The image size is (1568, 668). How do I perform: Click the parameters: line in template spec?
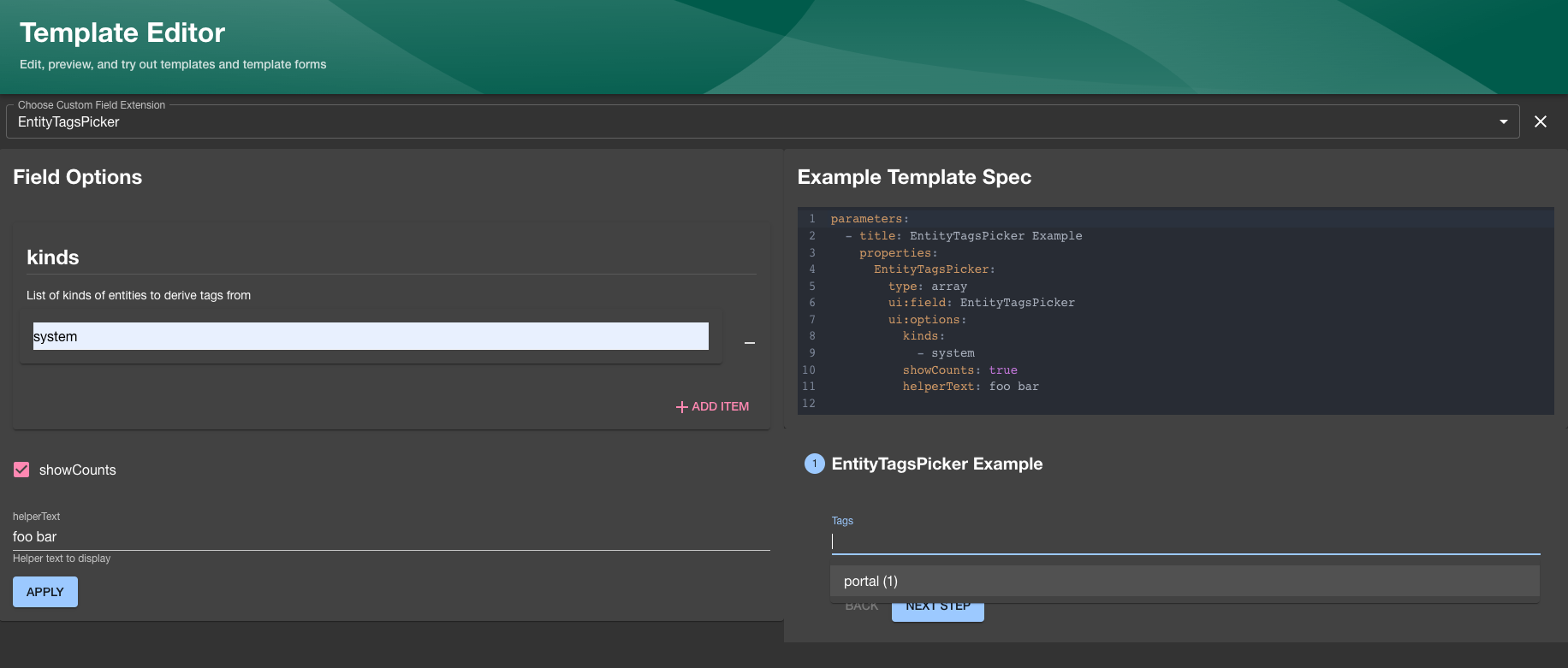870,219
